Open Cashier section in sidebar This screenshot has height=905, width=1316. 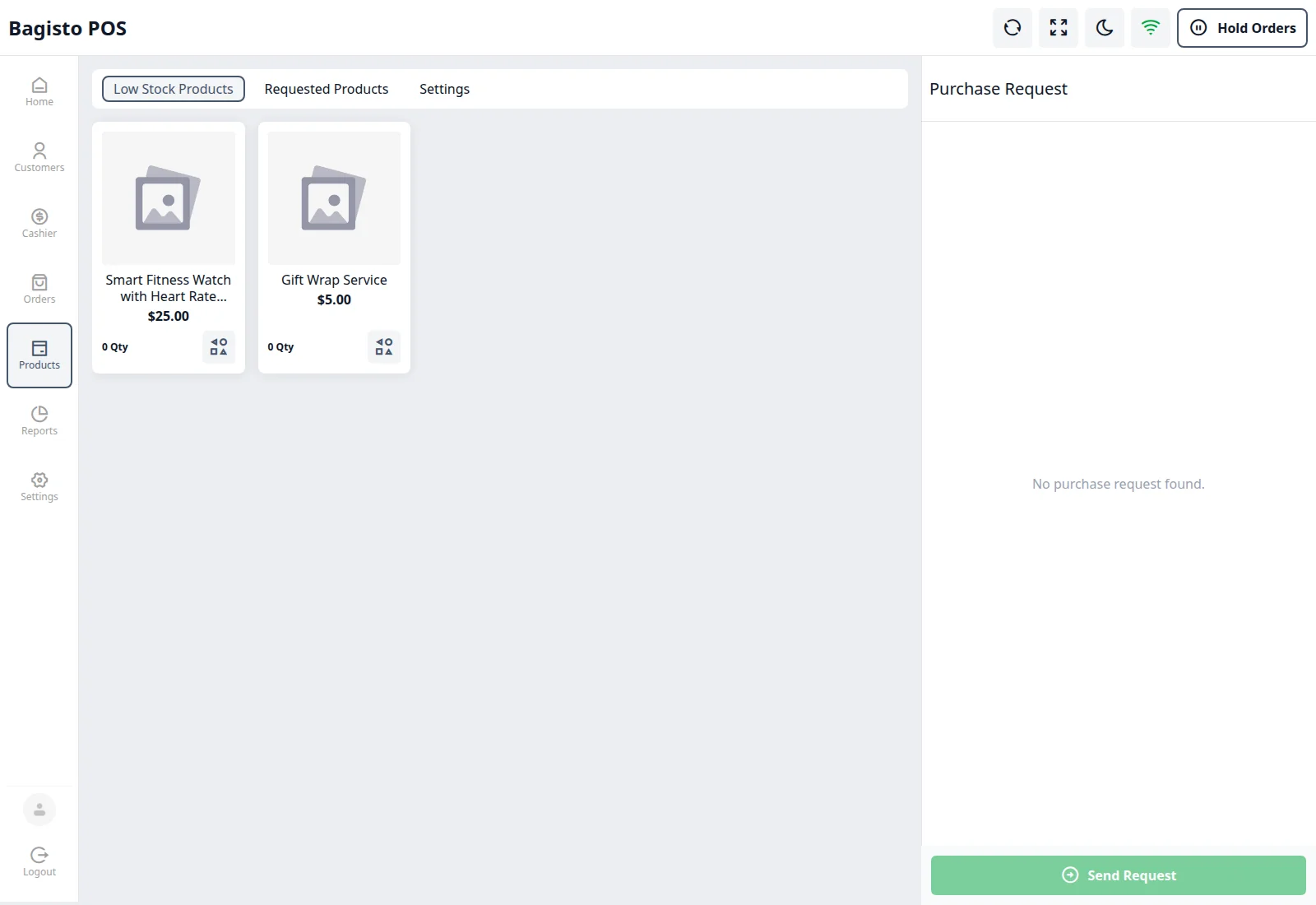pos(39,224)
